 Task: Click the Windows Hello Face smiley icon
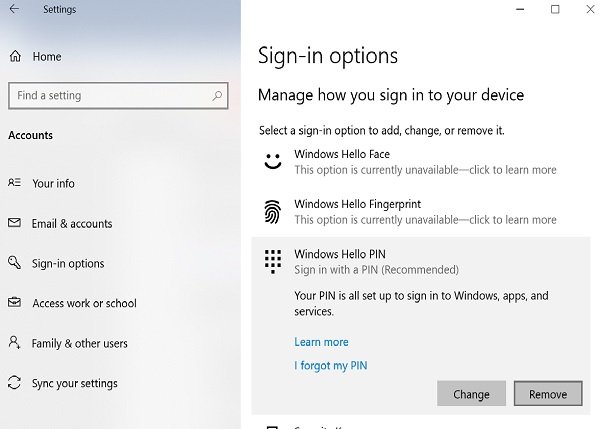click(273, 161)
